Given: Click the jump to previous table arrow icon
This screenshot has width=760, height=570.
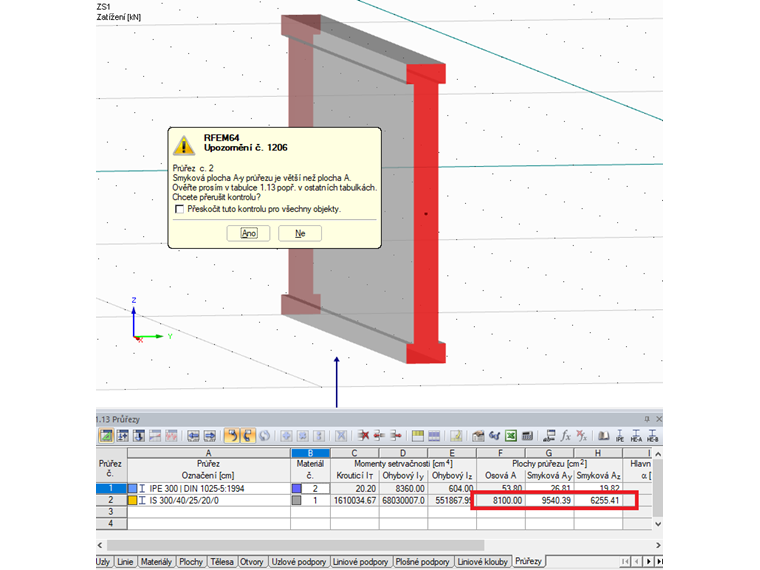Looking at the screenshot, I should (x=193, y=436).
